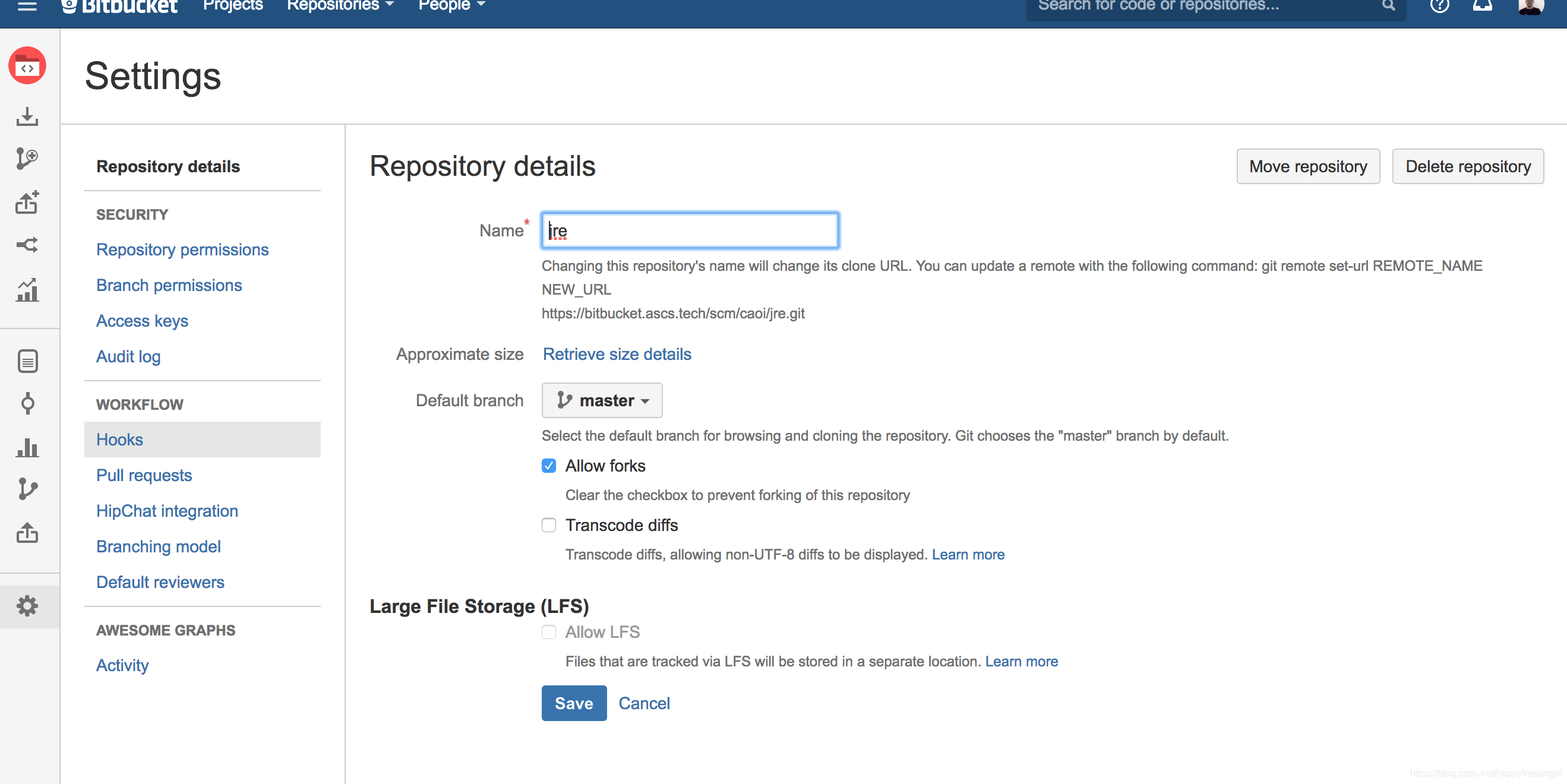Toggle the Allow LFS checkbox
The height and width of the screenshot is (784, 1567).
(x=549, y=632)
